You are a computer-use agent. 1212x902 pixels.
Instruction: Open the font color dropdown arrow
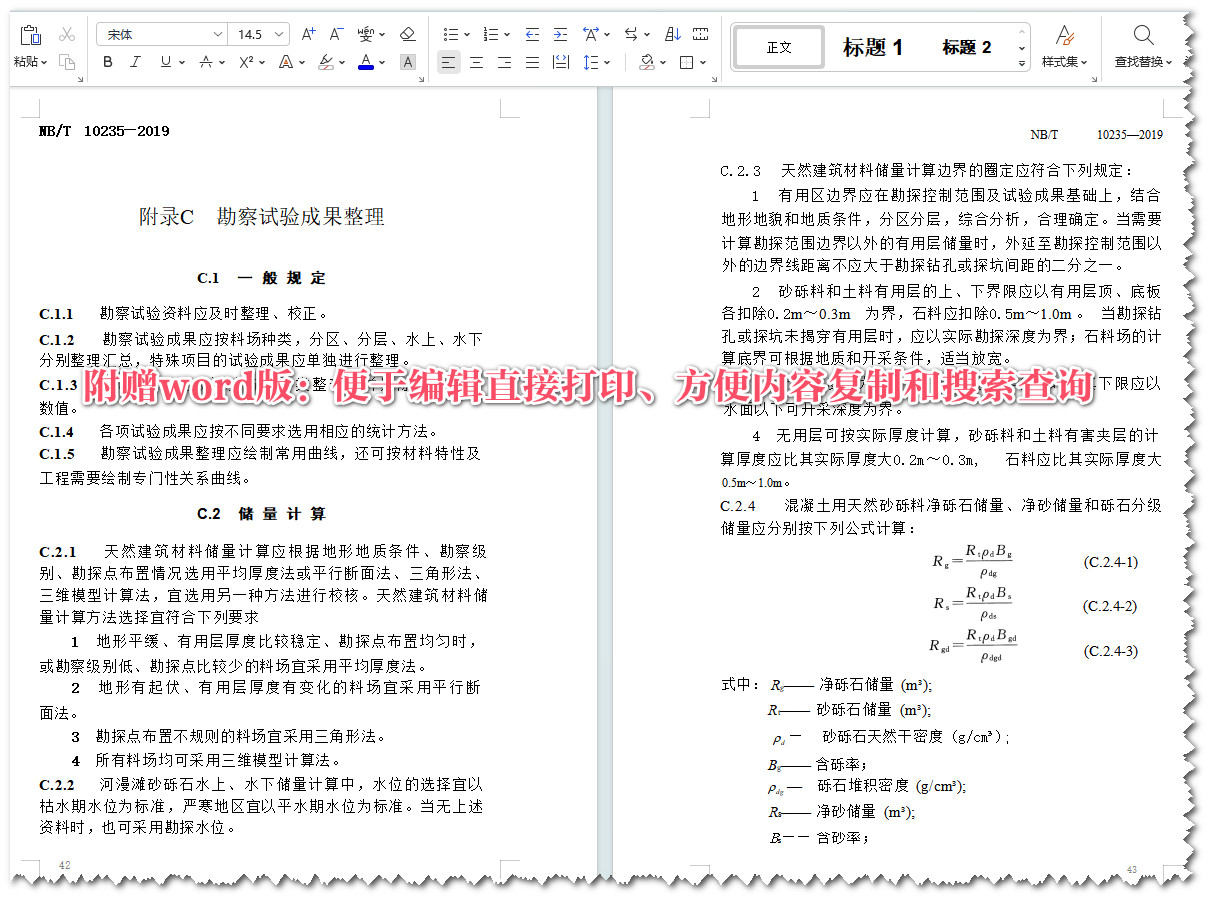pos(381,62)
